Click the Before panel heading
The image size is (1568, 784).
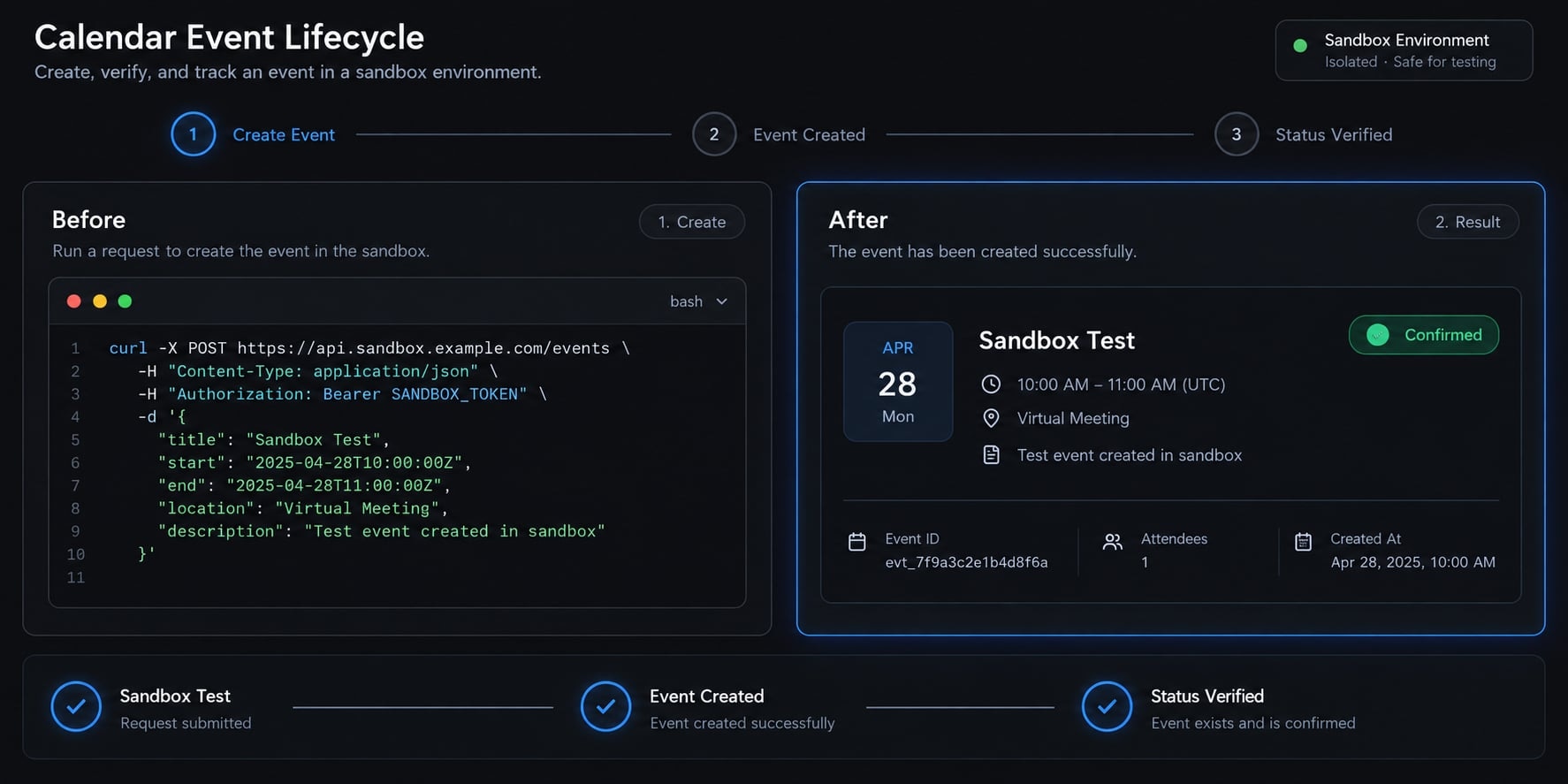88,219
